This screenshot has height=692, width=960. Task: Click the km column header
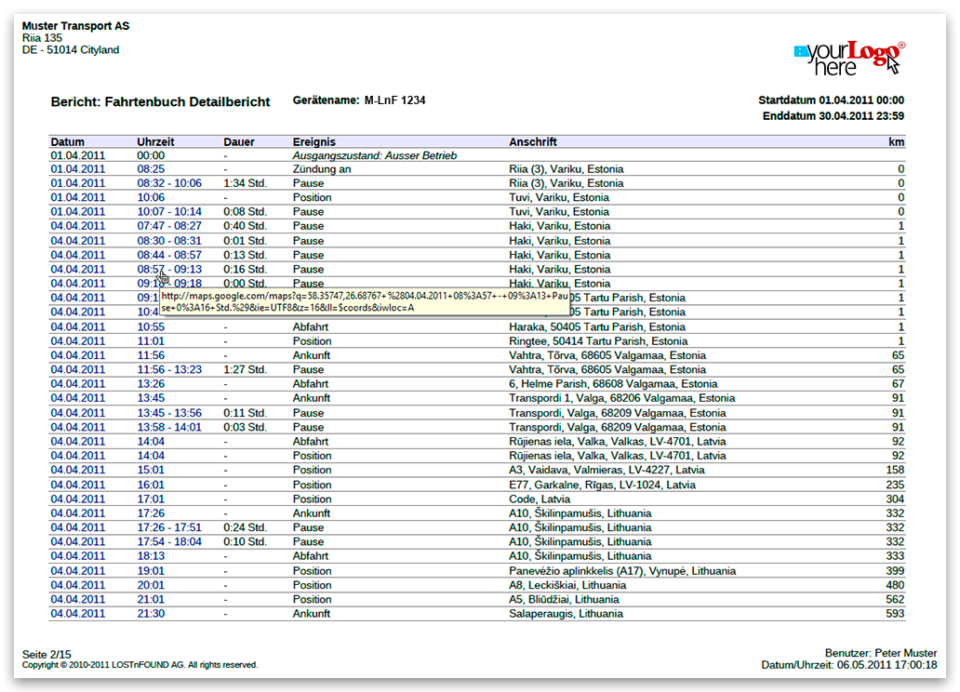click(896, 142)
